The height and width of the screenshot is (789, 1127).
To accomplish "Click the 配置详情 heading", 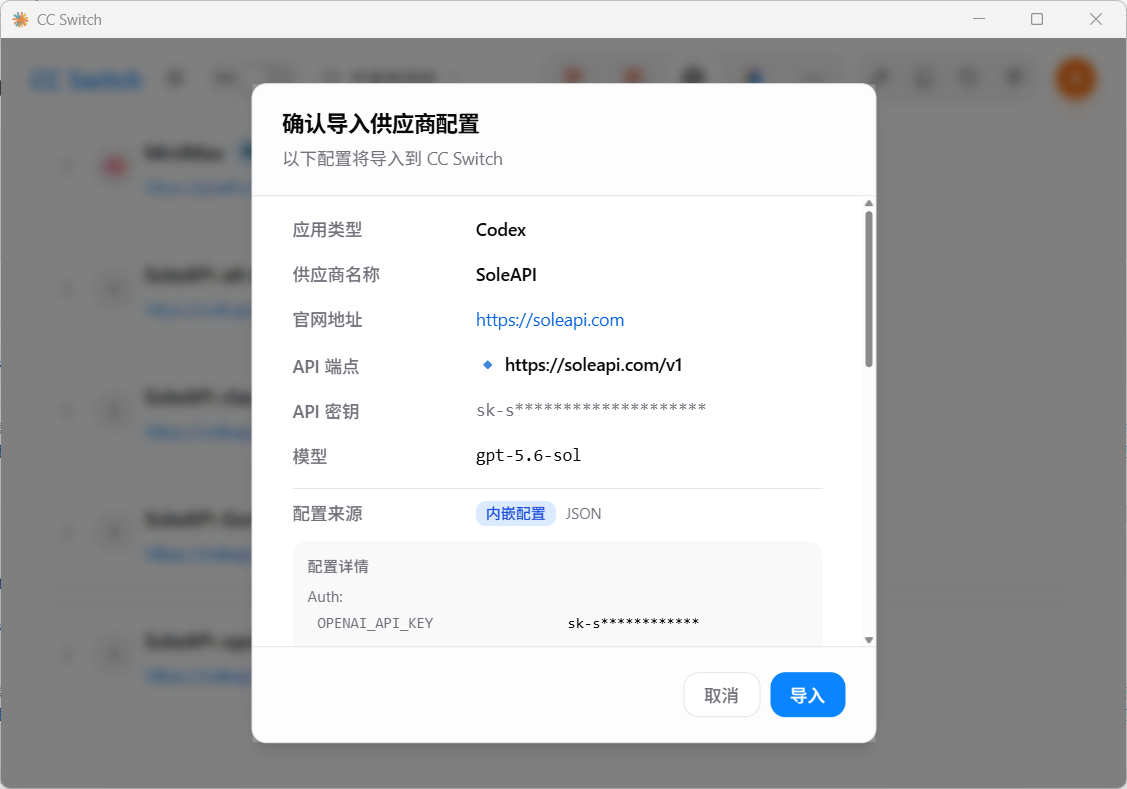I will pos(338,566).
